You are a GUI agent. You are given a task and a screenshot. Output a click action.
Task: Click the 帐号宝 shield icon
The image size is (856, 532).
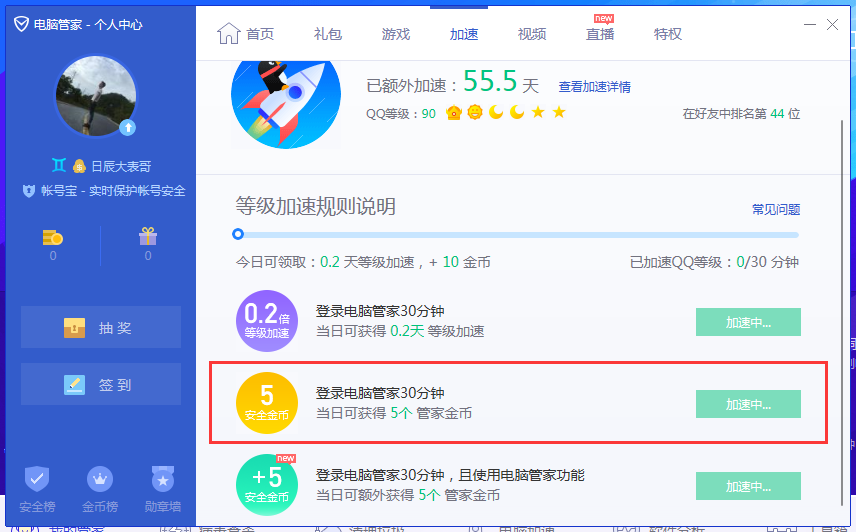coord(28,190)
